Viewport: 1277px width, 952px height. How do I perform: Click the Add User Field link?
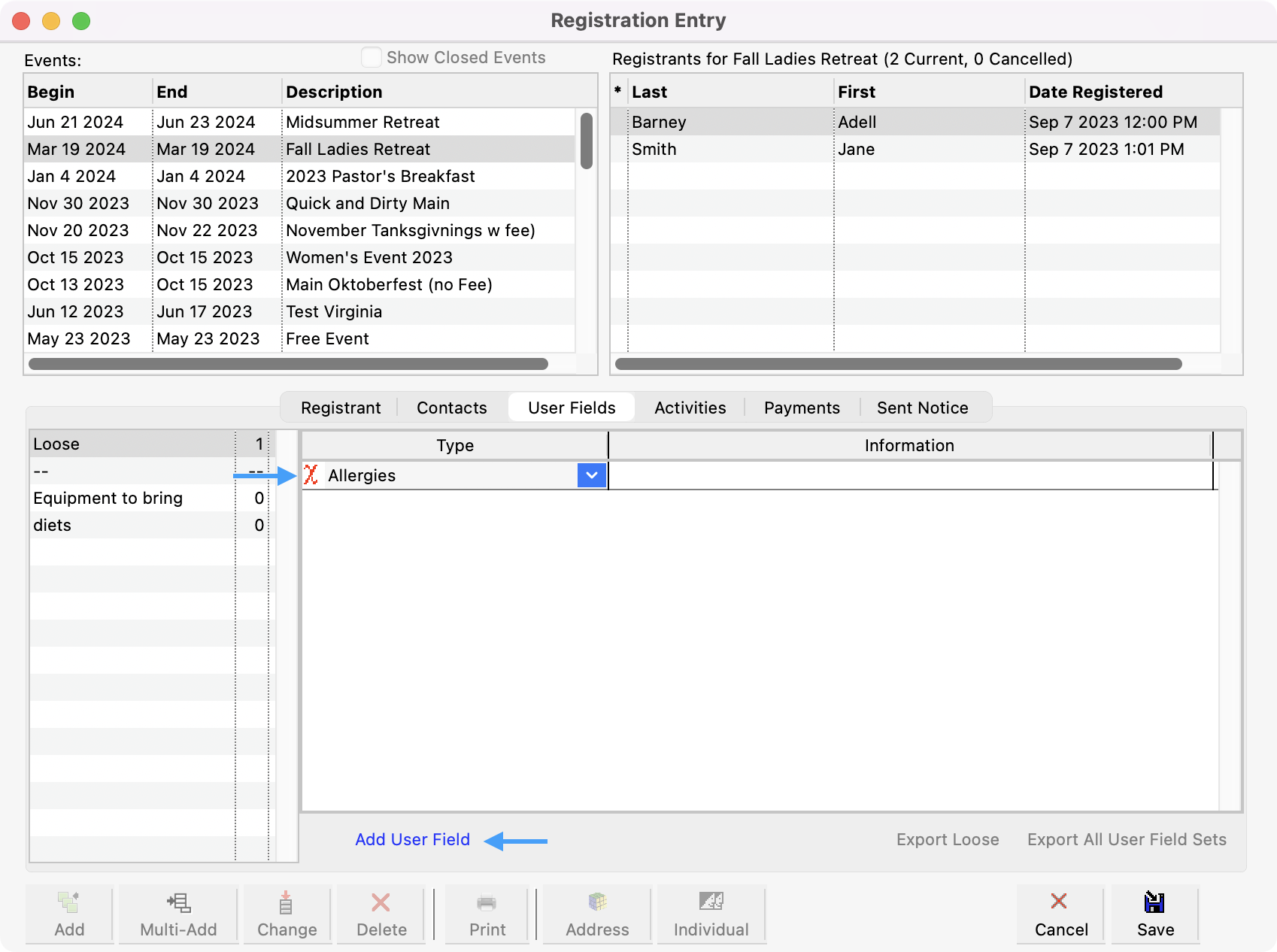click(412, 839)
